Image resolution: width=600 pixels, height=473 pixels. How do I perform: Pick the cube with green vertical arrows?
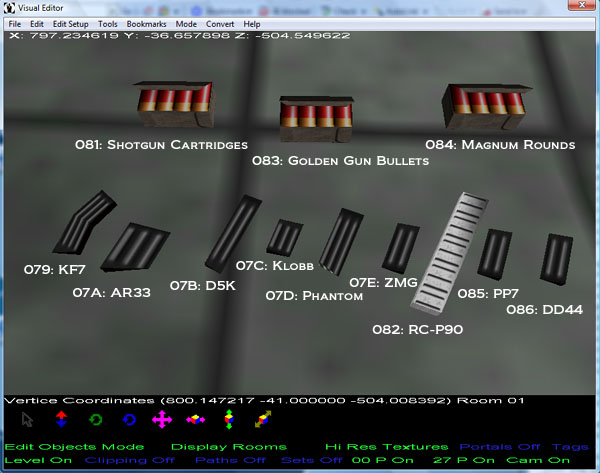point(229,419)
